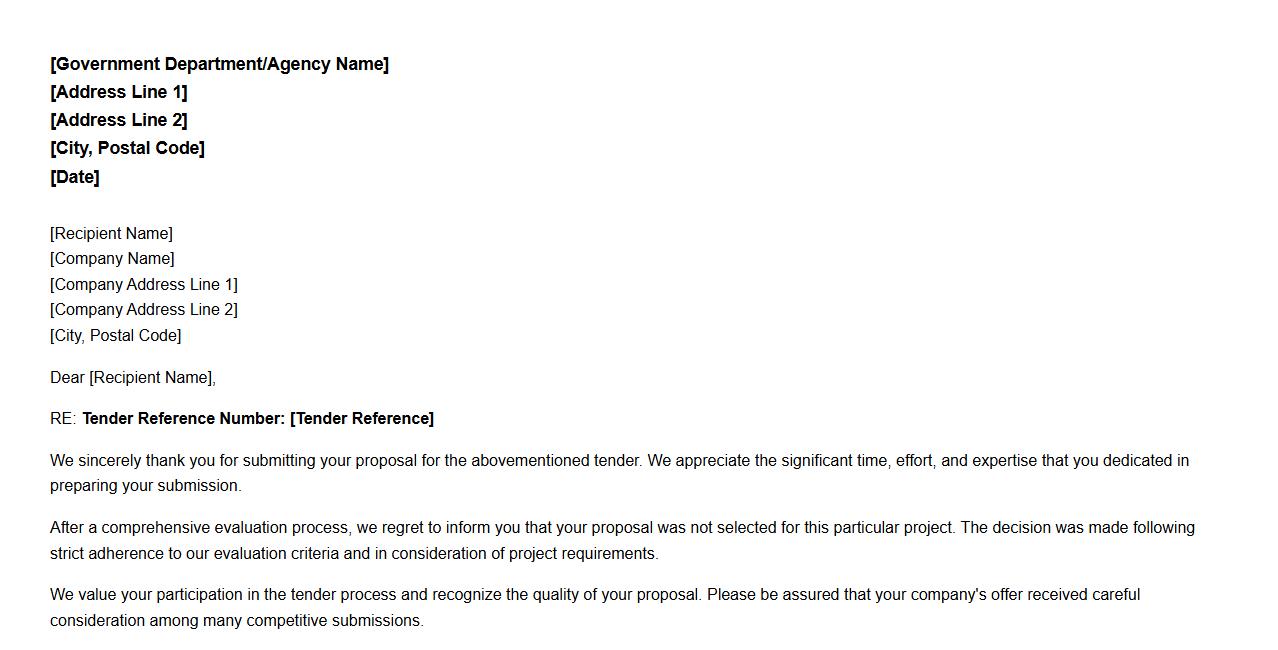The image size is (1278, 650).
Task: Click the bold Address Line 1 placeholder
Action: [x=118, y=92]
